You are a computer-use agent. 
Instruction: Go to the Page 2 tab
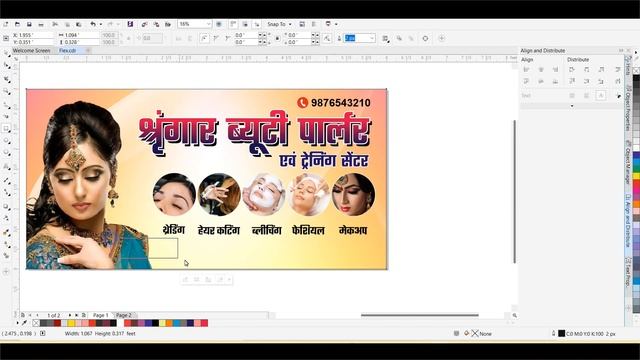(124, 315)
